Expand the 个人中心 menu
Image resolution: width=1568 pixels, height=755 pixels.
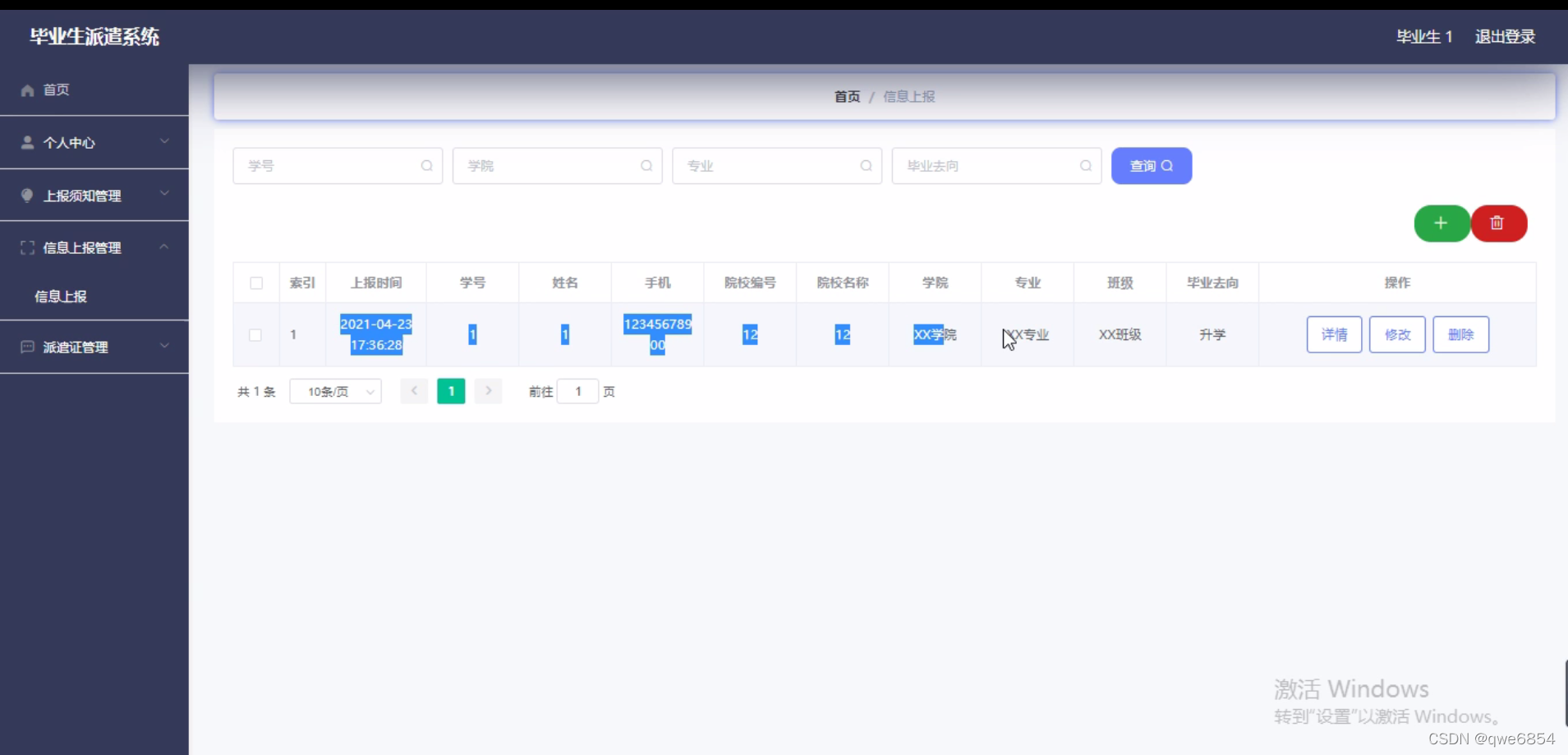tap(164, 142)
